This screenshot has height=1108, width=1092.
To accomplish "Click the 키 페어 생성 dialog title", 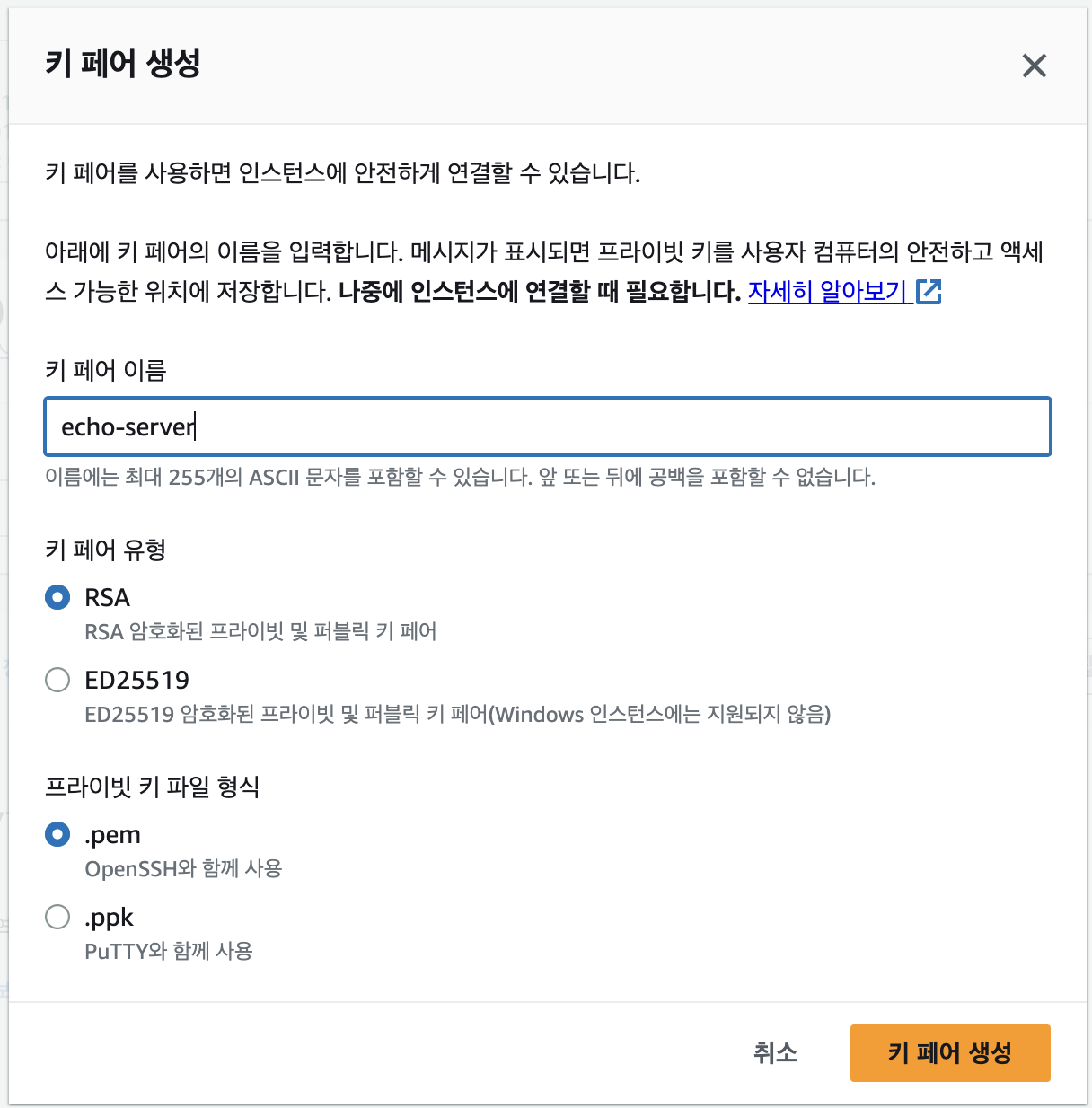I will 123,65.
